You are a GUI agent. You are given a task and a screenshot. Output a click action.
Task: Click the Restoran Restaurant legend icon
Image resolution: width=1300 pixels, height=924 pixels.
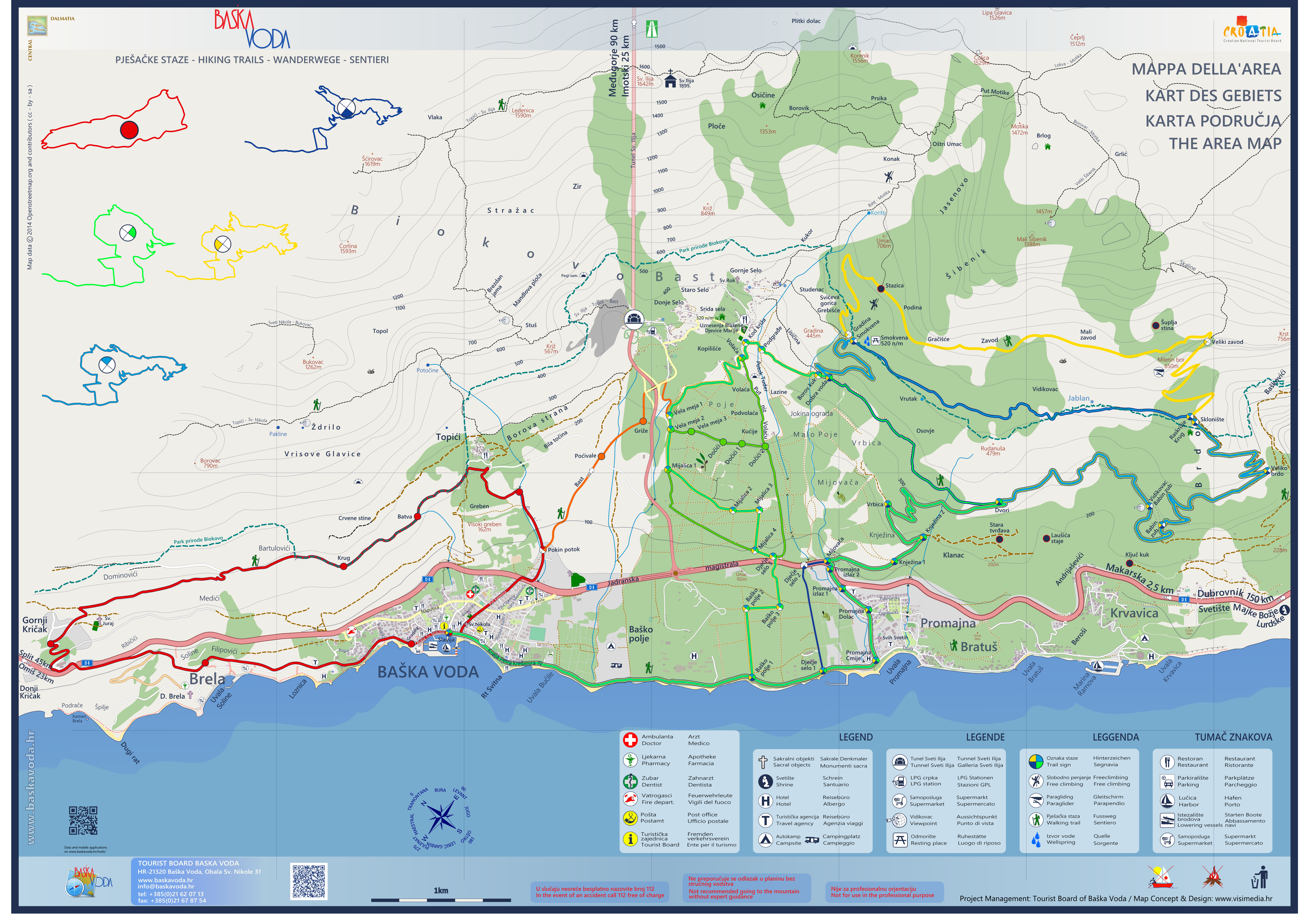coord(1167,762)
